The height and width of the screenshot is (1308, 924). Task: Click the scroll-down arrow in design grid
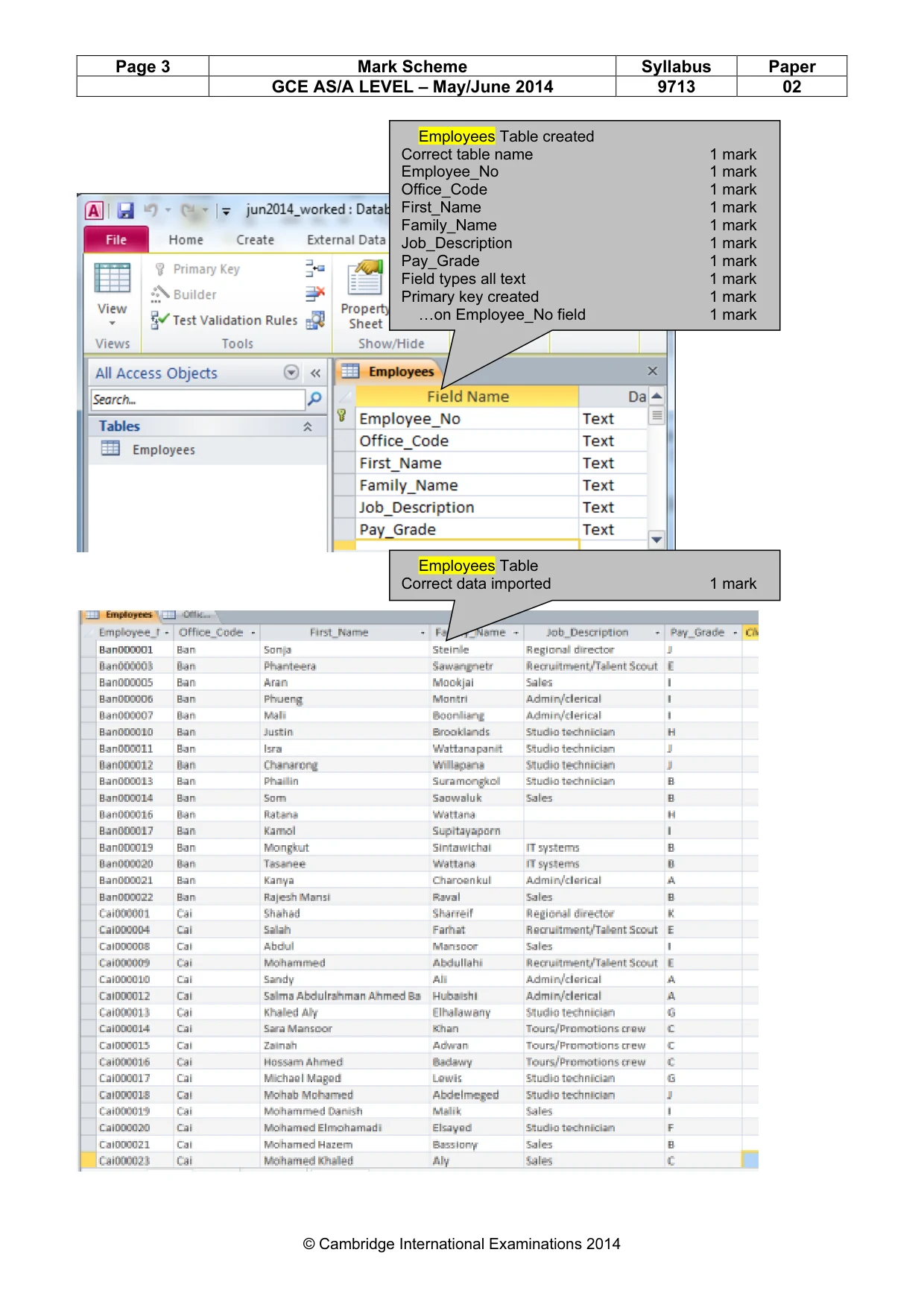[x=656, y=540]
